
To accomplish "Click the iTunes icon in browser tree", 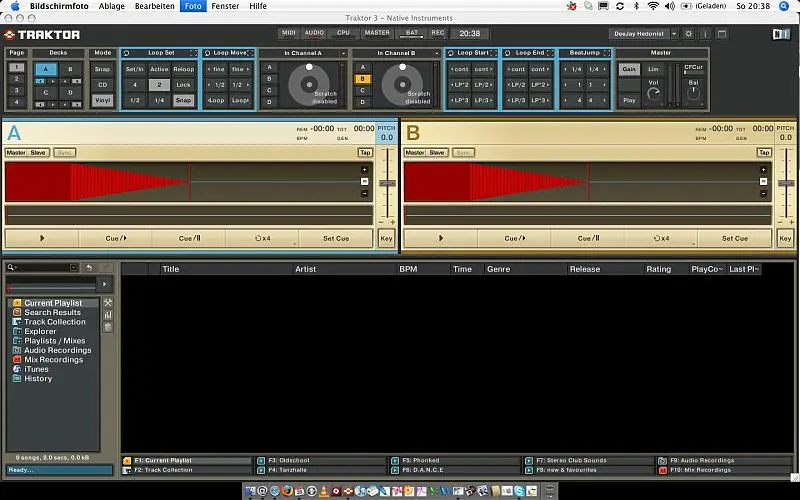I will [x=17, y=369].
